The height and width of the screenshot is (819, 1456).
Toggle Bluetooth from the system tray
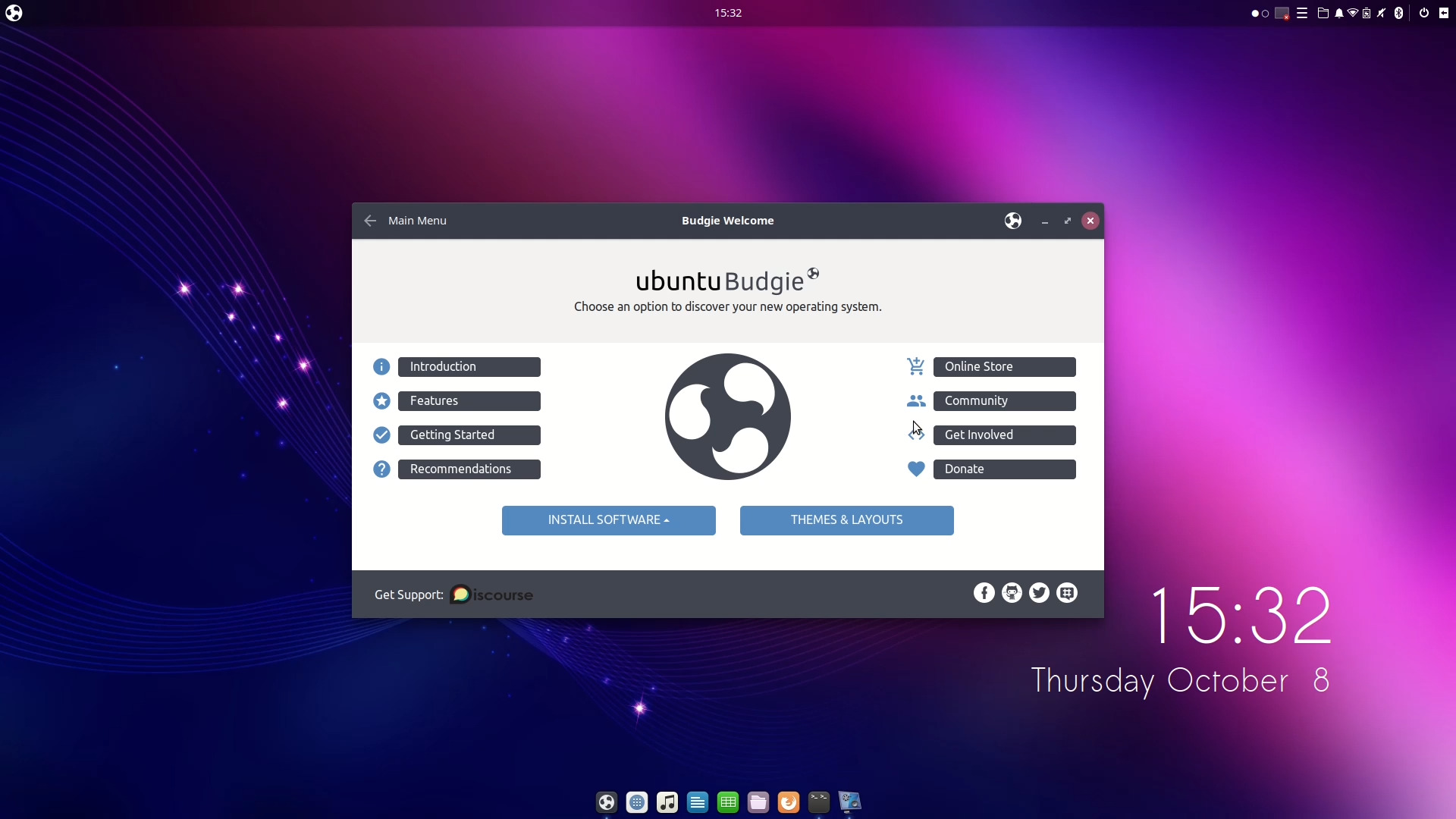click(1398, 13)
